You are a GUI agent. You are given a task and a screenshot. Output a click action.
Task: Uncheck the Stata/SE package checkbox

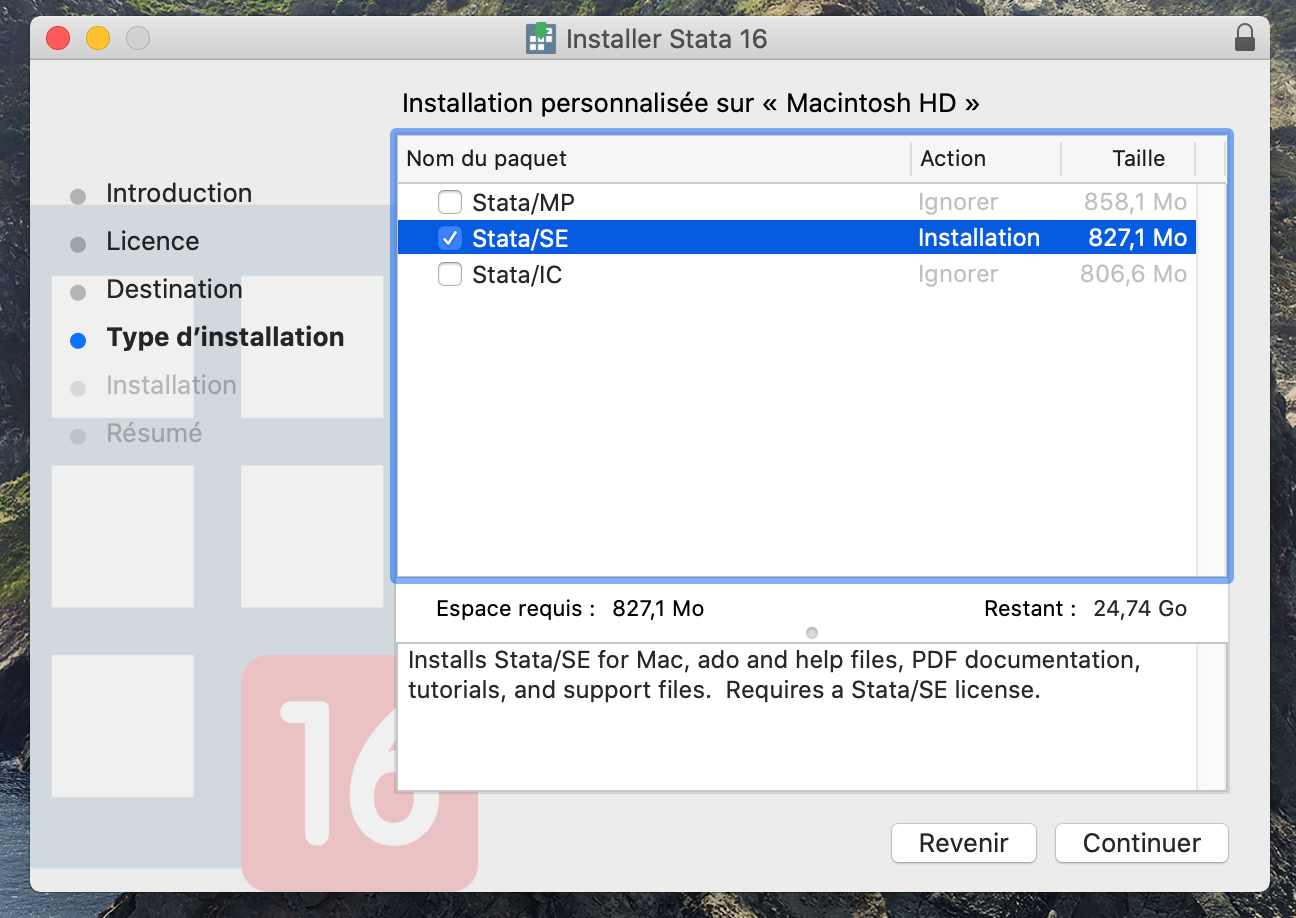click(x=450, y=238)
